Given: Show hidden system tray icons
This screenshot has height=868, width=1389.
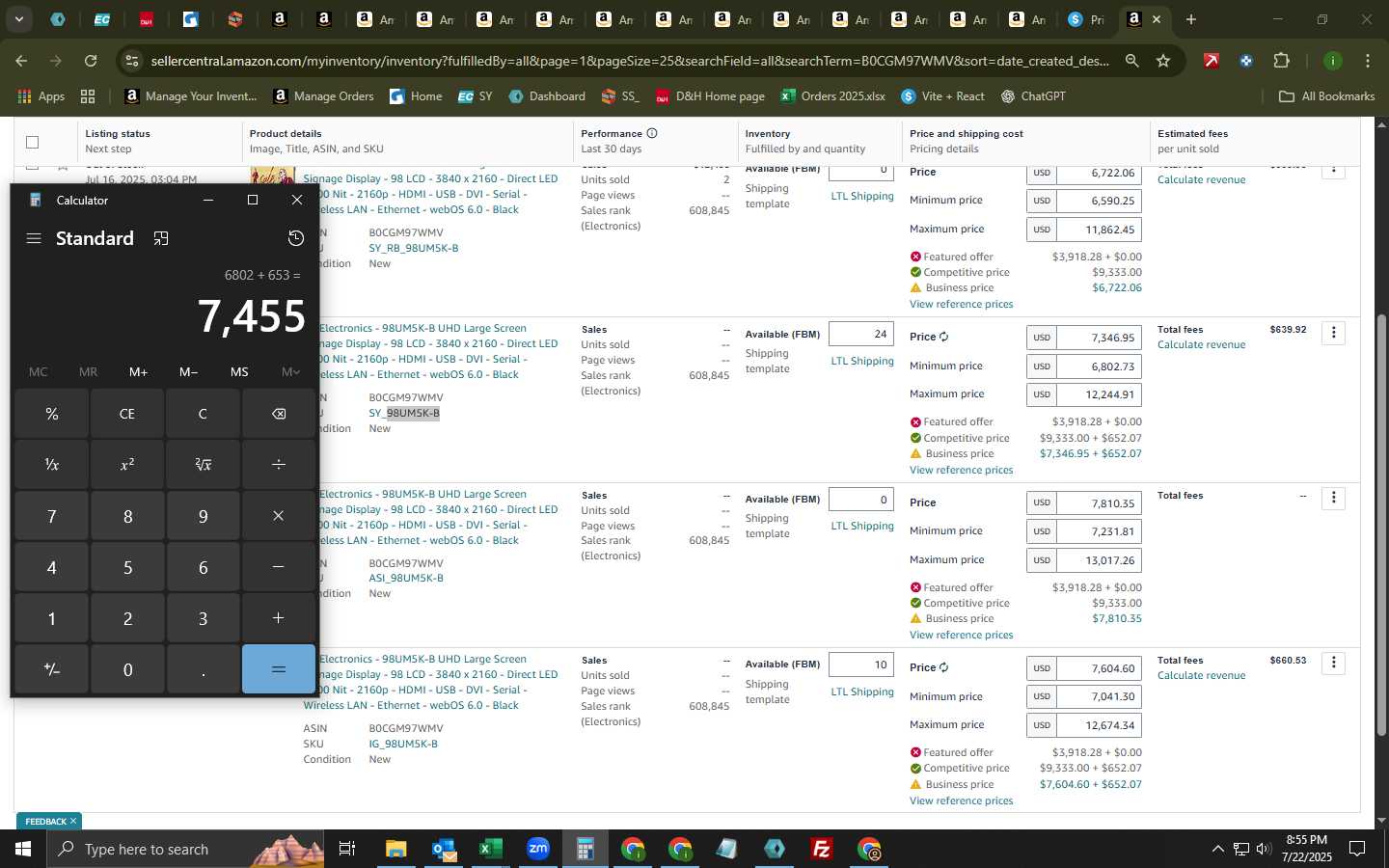Looking at the screenshot, I should (x=1217, y=849).
